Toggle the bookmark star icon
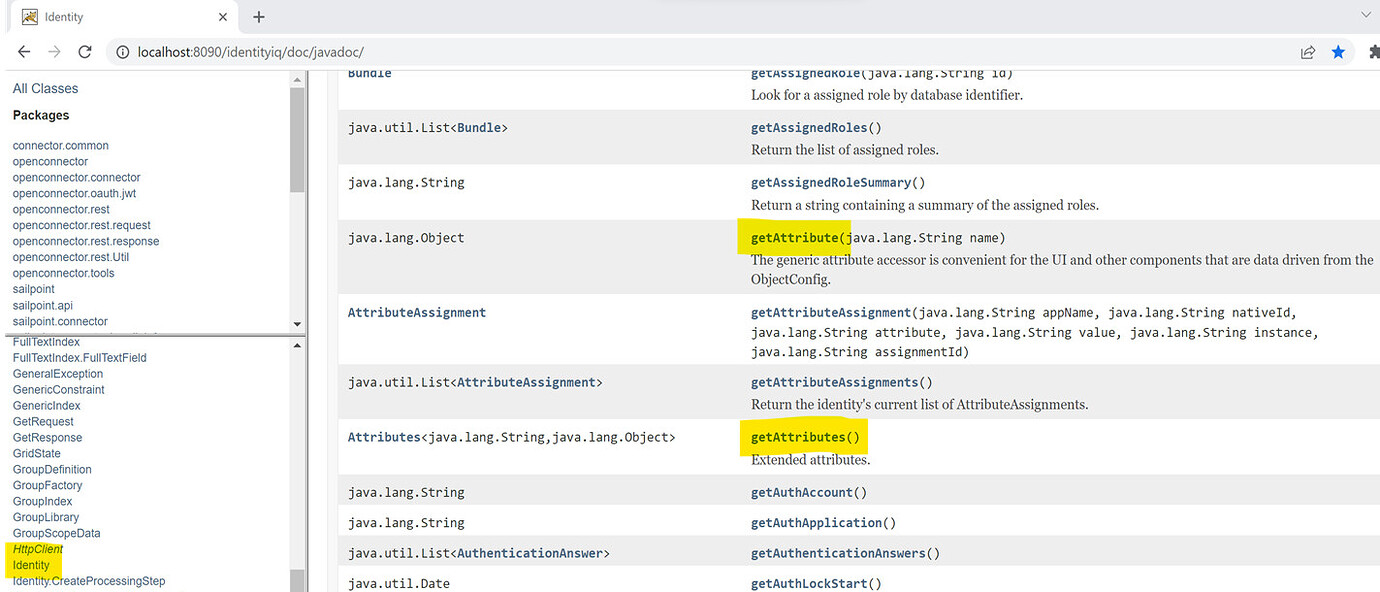The width and height of the screenshot is (1380, 592). point(1338,52)
